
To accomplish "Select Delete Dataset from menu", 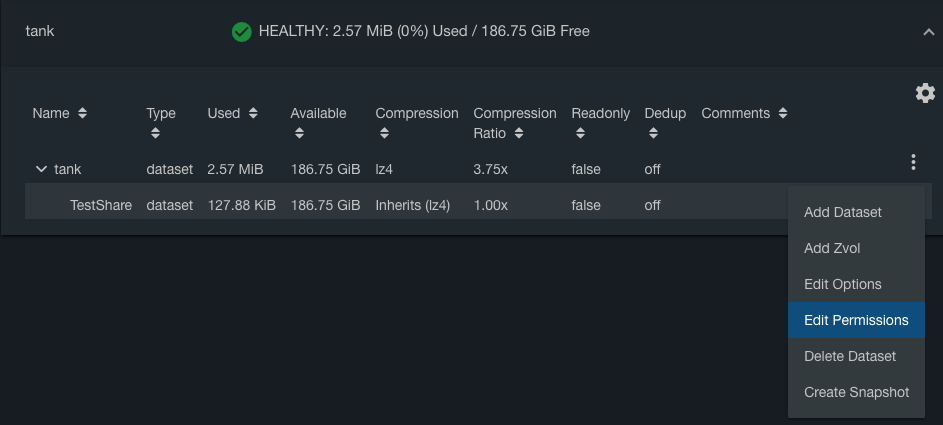I will pyautogui.click(x=849, y=356).
